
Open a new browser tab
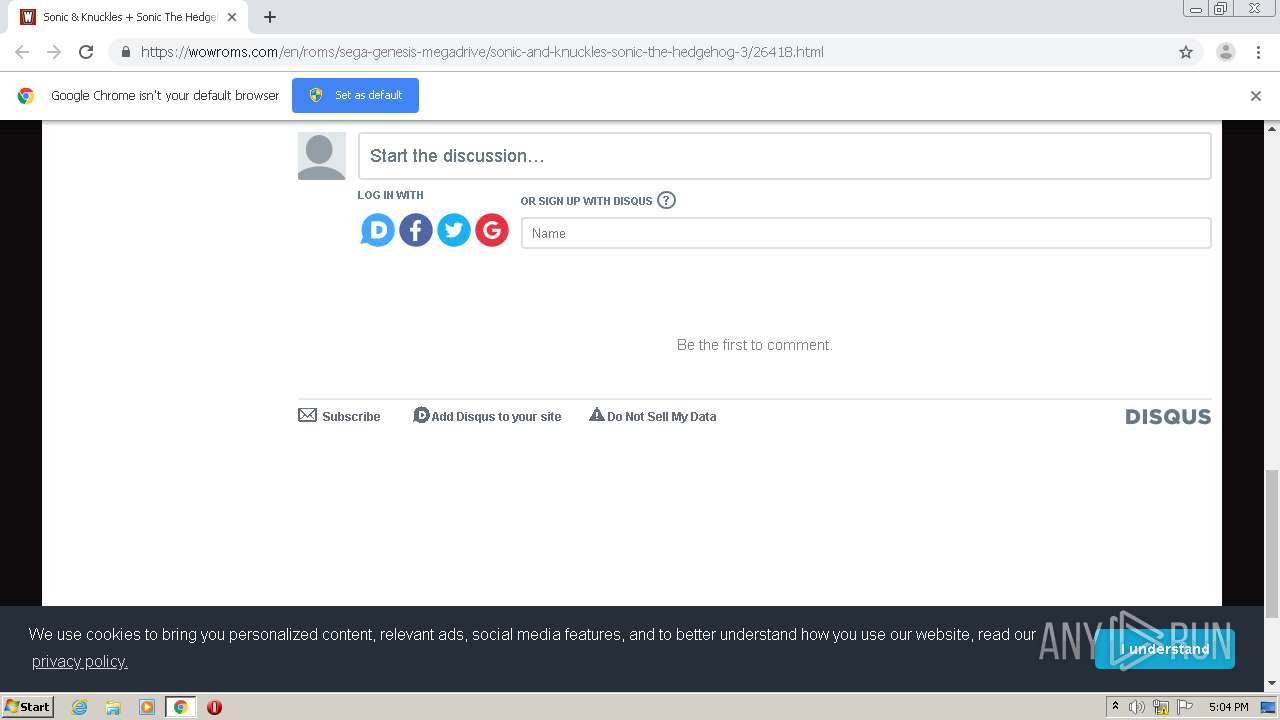pos(270,17)
